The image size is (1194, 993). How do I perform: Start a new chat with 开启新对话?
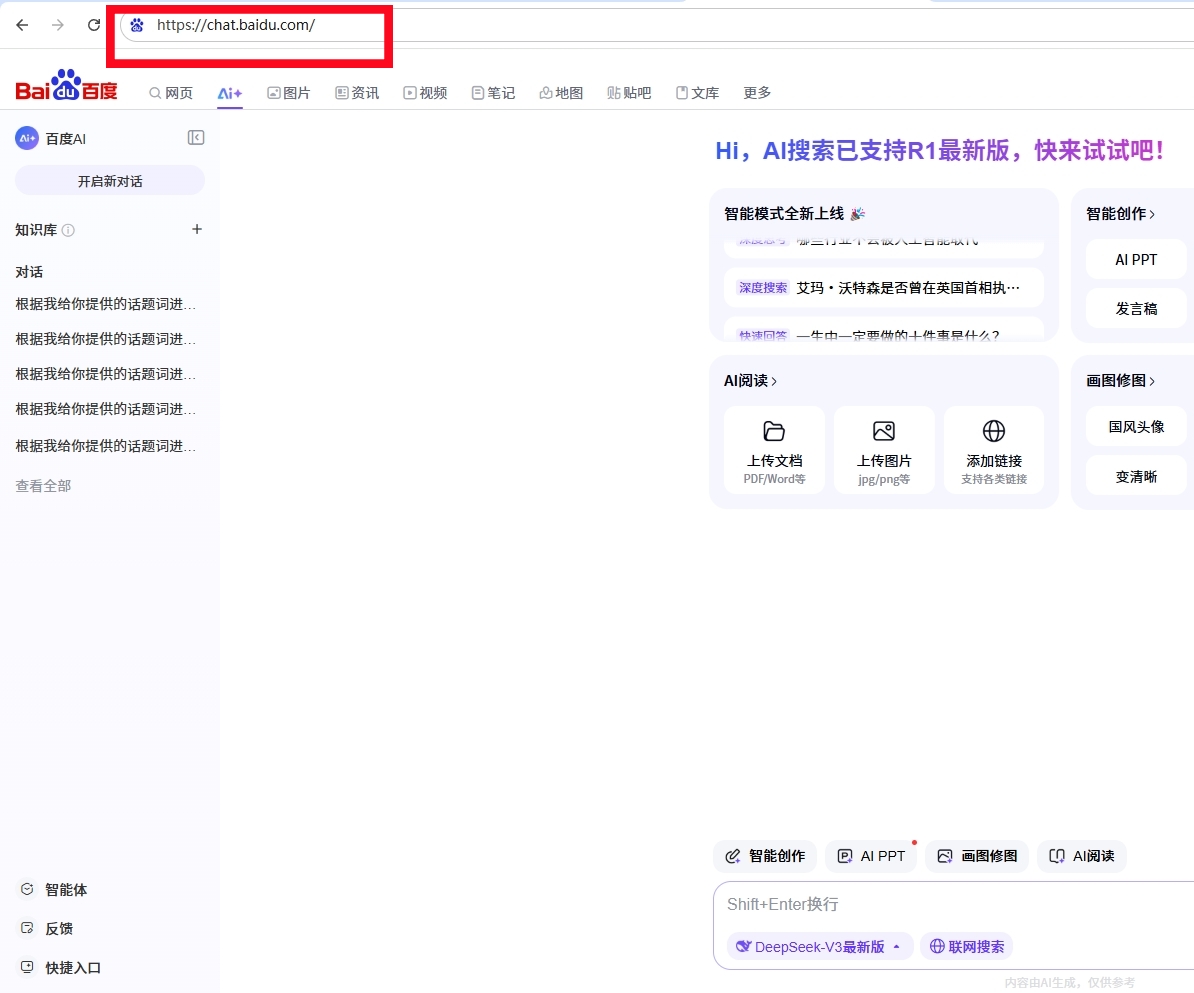(x=110, y=181)
